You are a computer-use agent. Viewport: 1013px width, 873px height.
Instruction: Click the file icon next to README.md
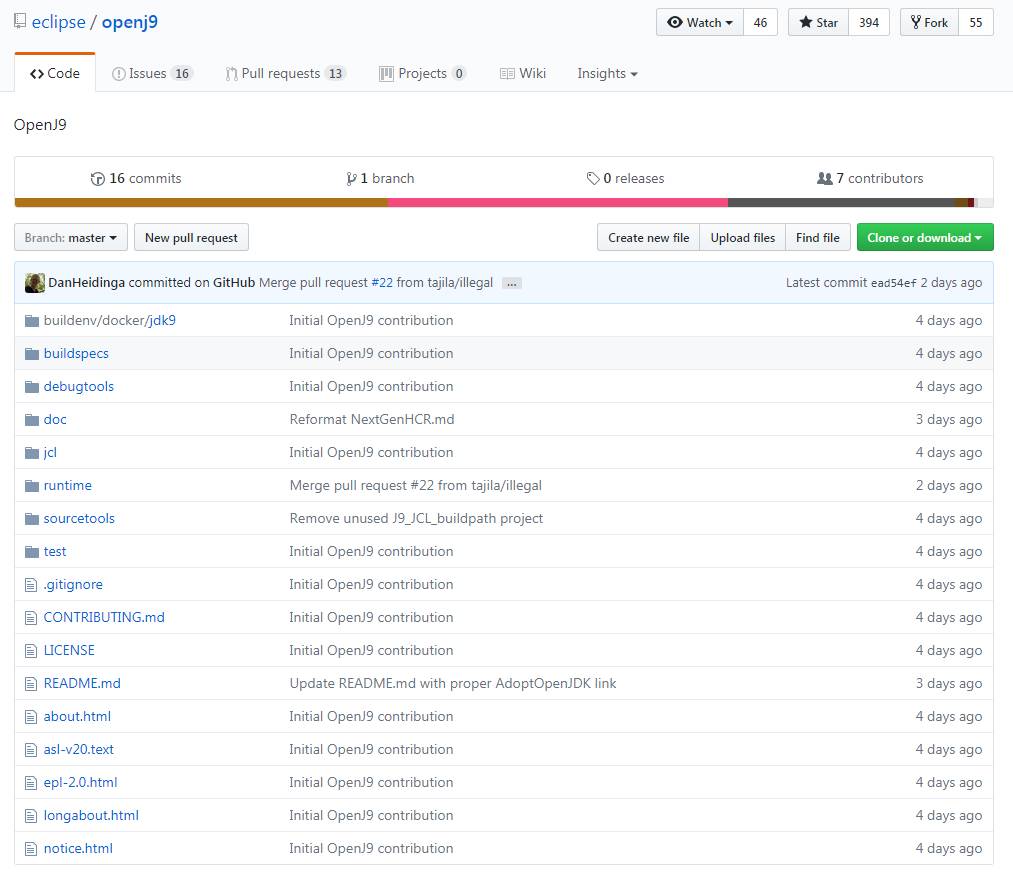31,684
